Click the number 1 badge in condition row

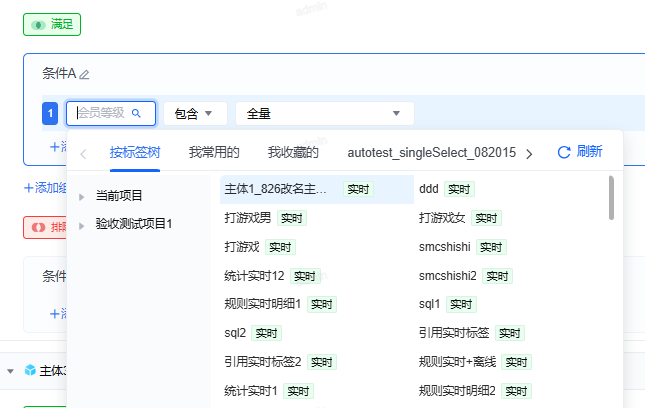50,113
